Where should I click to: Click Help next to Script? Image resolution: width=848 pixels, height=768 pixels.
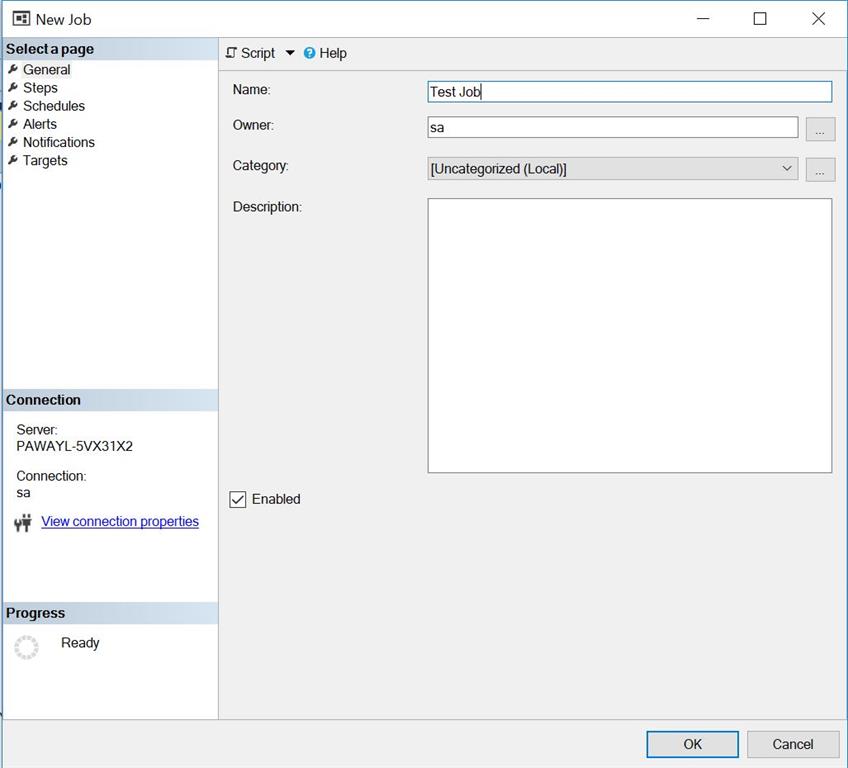[332, 52]
